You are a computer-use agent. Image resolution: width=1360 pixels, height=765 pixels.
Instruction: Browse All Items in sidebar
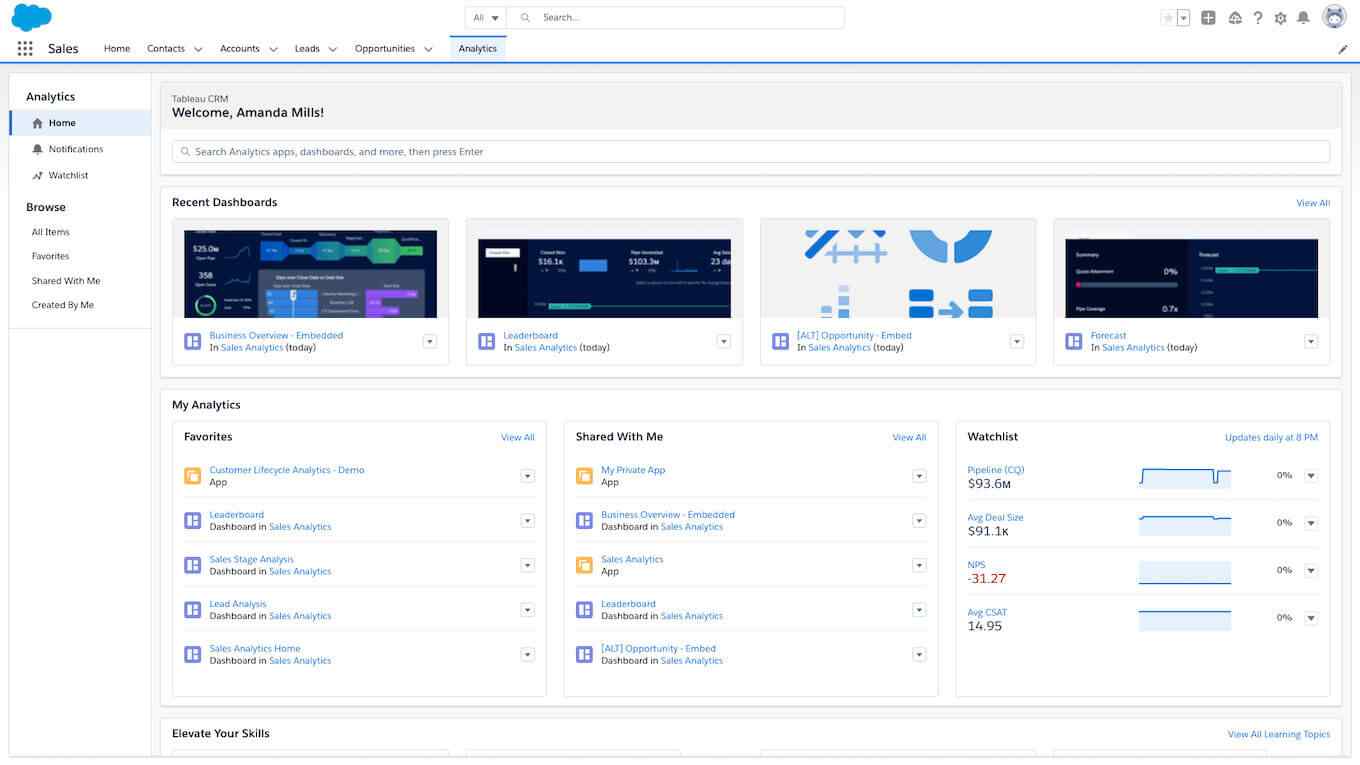pos(51,232)
